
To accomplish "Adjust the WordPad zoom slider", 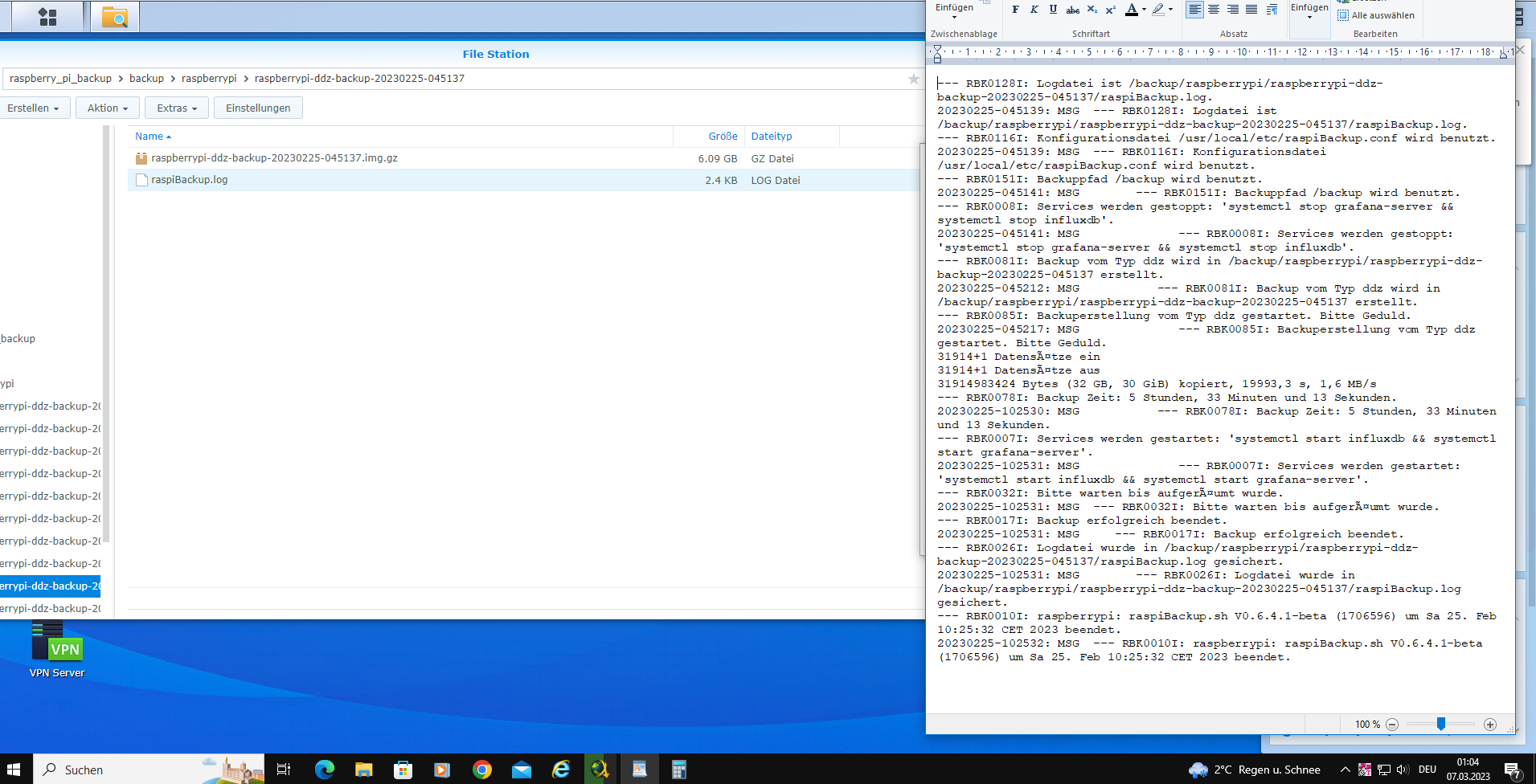I will (1441, 725).
